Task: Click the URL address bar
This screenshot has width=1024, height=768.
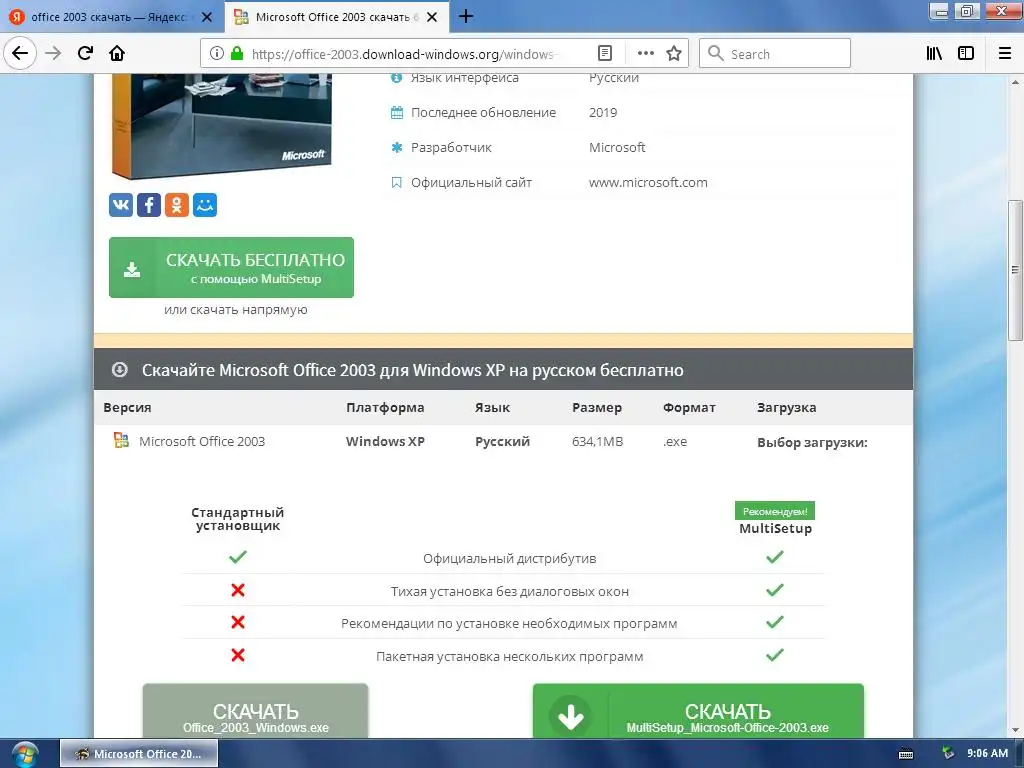Action: [402, 54]
